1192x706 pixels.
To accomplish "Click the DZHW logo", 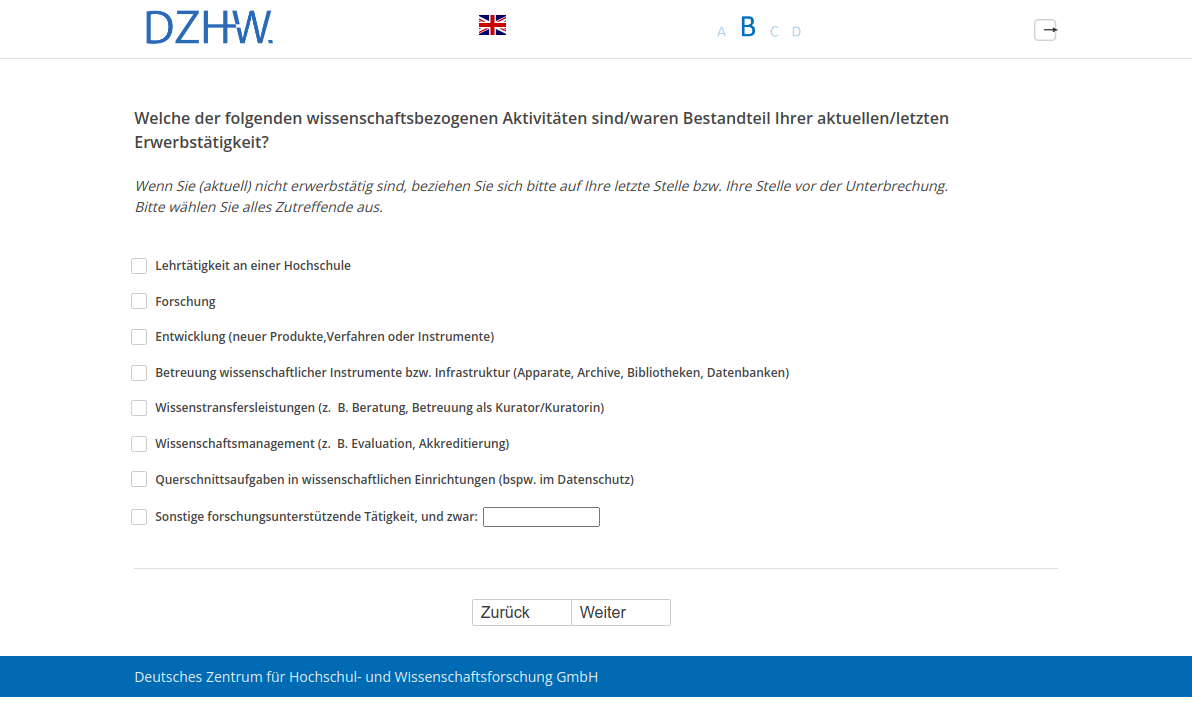I will point(209,28).
